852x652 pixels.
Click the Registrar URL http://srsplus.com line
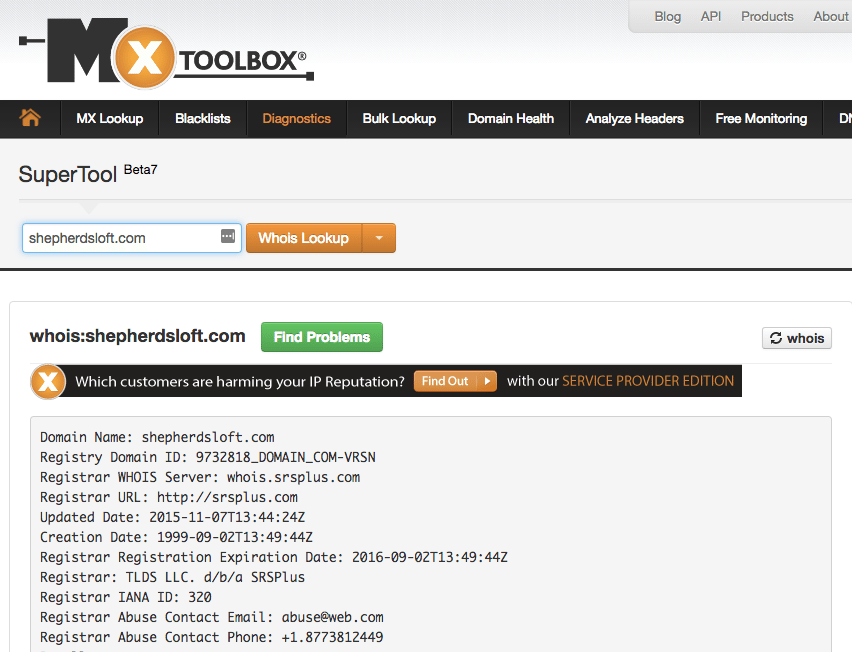click(169, 497)
